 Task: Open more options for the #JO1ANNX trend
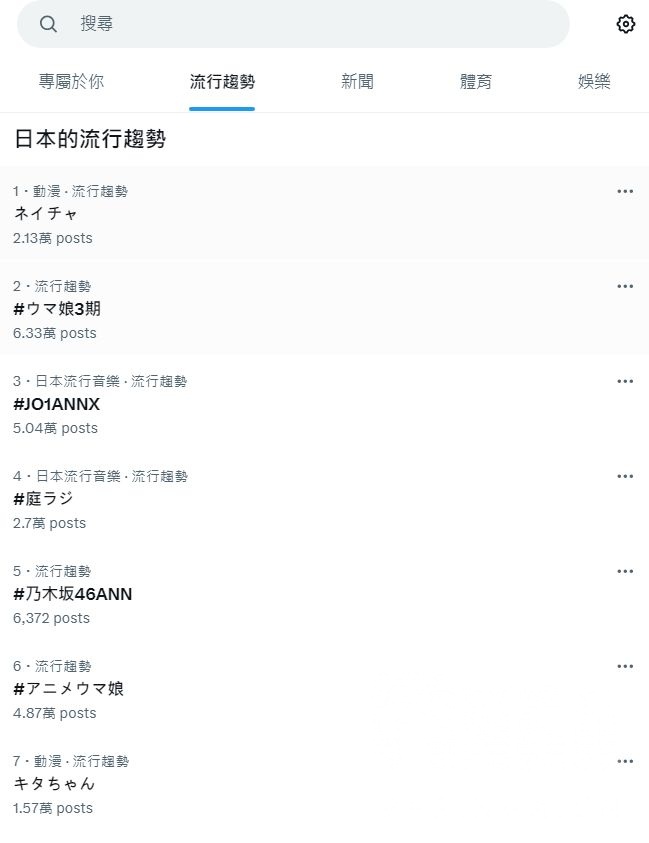(x=625, y=381)
